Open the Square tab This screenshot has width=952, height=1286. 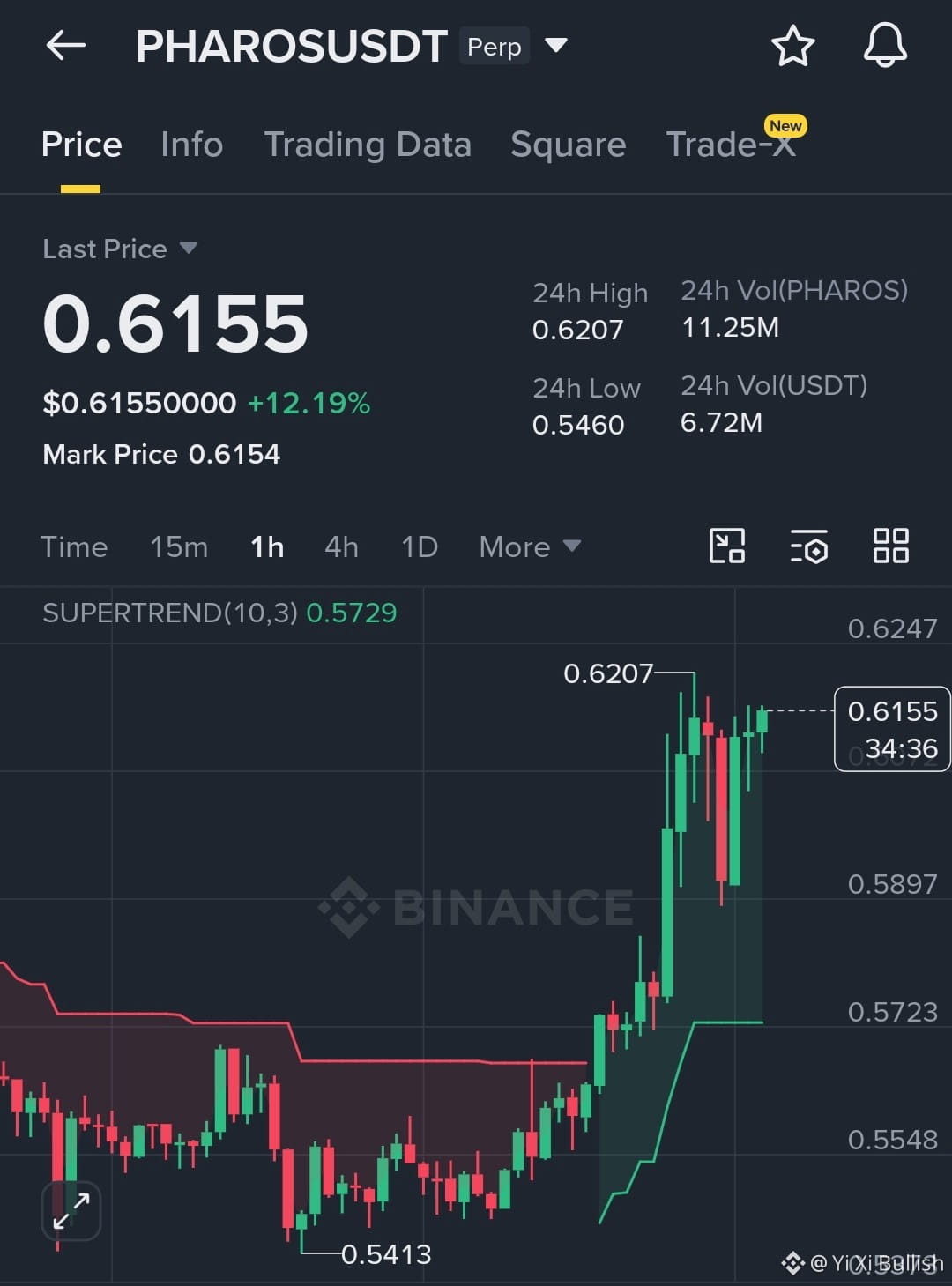click(569, 145)
